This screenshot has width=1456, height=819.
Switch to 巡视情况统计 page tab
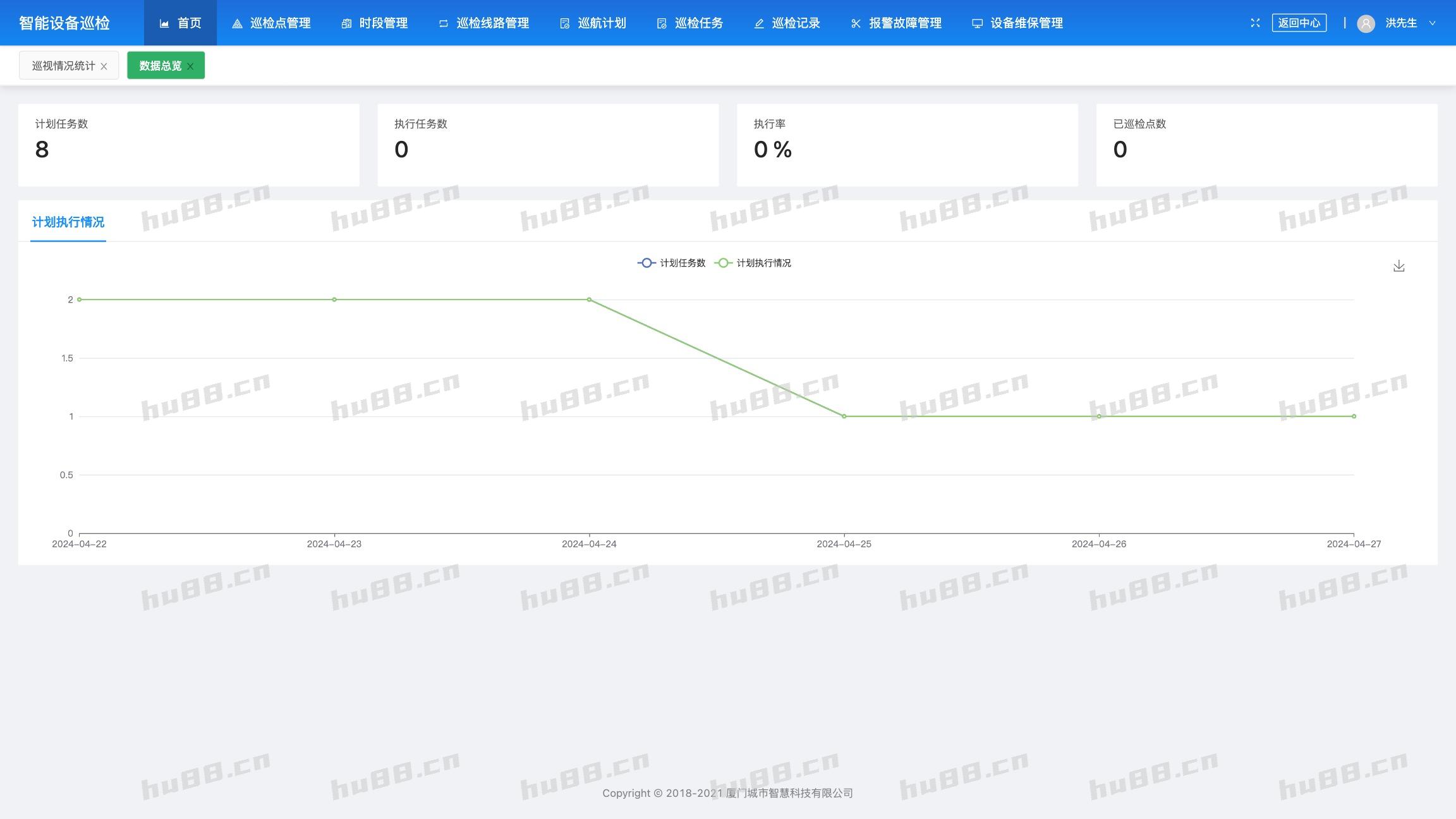tap(63, 66)
